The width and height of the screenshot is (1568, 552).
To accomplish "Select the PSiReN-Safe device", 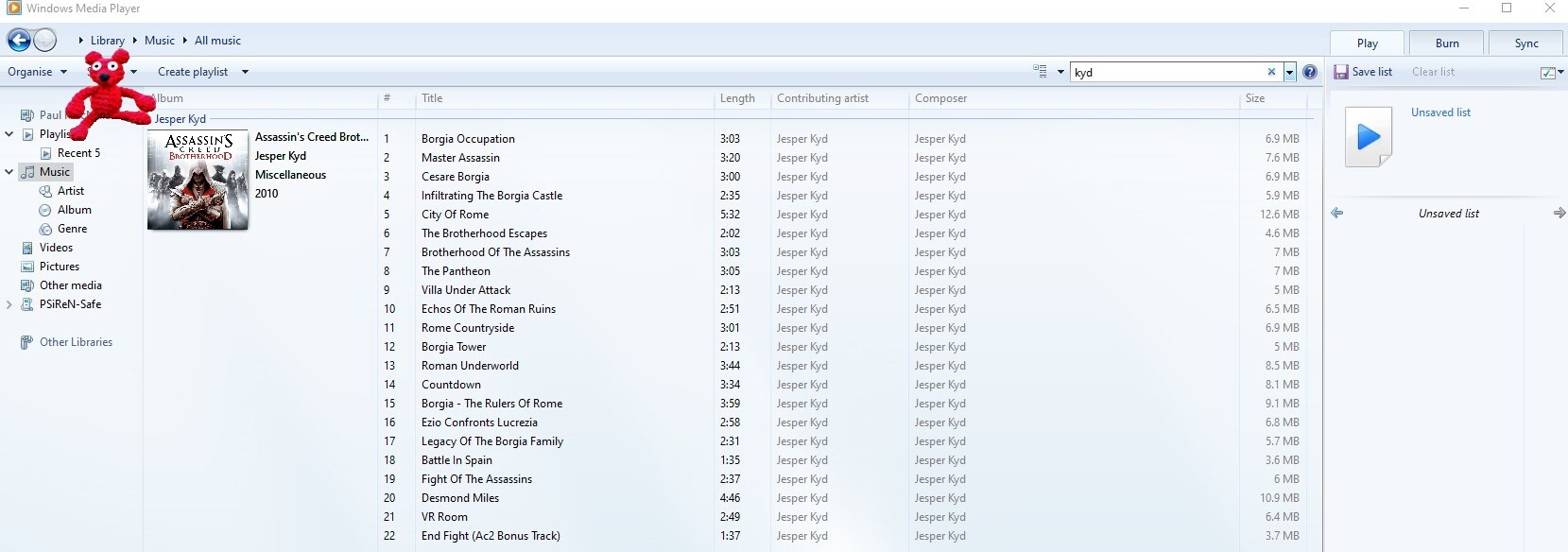I will click(x=70, y=304).
